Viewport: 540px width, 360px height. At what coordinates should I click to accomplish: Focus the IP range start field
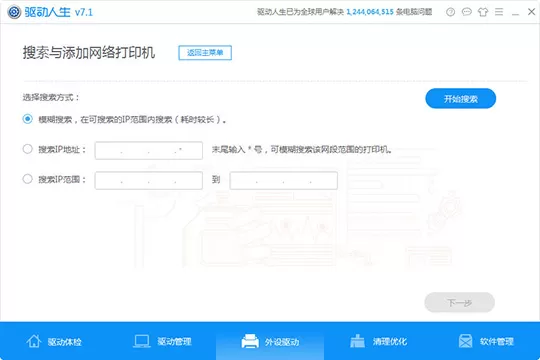[x=149, y=181]
